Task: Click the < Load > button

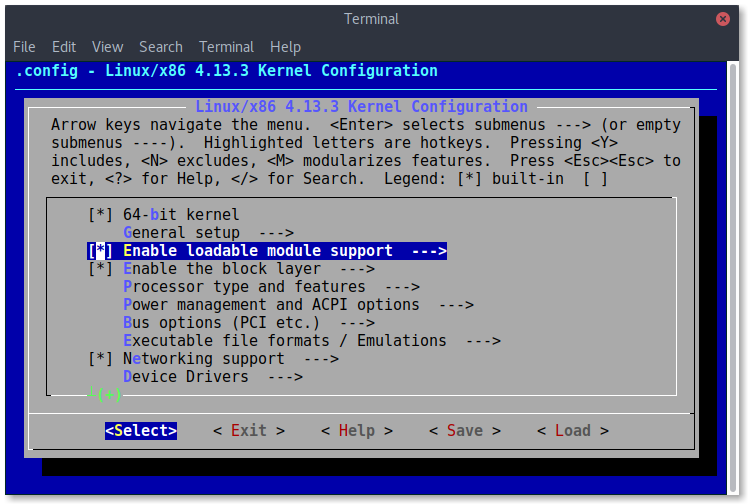Action: coord(573,431)
